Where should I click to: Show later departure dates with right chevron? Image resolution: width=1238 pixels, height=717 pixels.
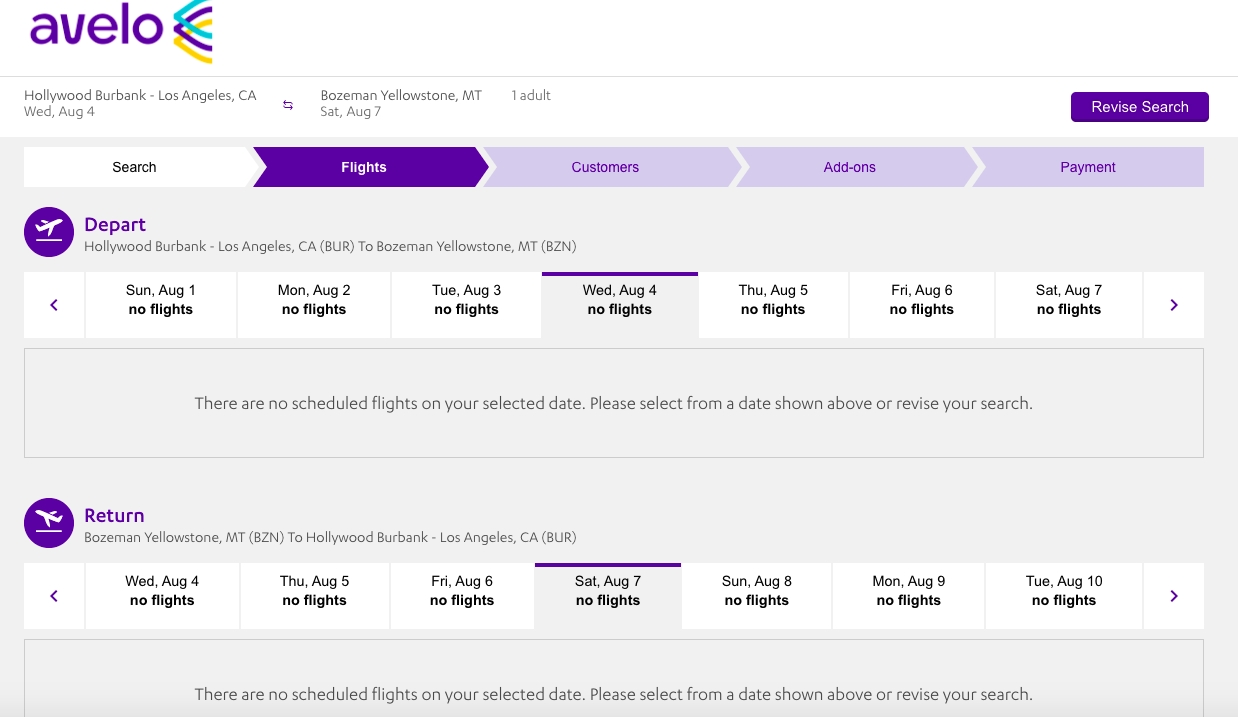[1174, 305]
